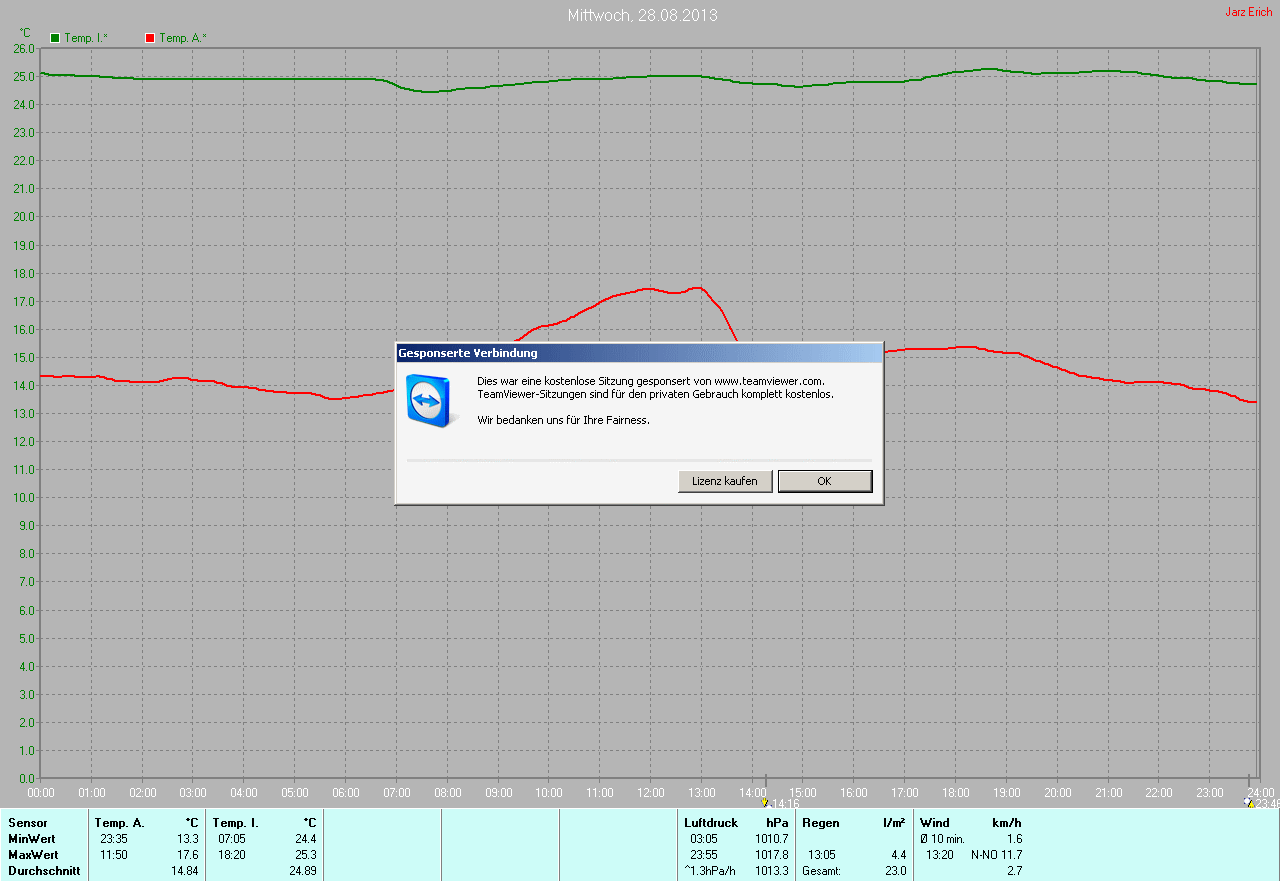
Task: Click the Regen column header
Action: pos(820,823)
